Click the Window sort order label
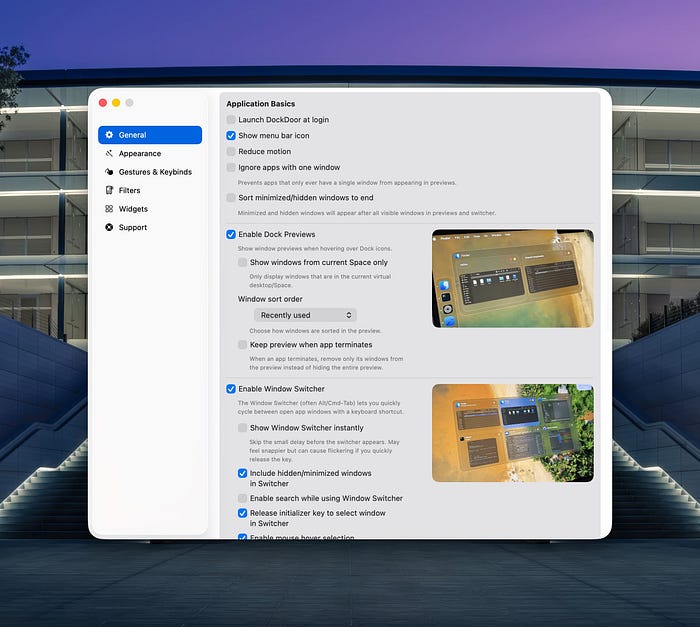This screenshot has height=627, width=700. (x=270, y=299)
